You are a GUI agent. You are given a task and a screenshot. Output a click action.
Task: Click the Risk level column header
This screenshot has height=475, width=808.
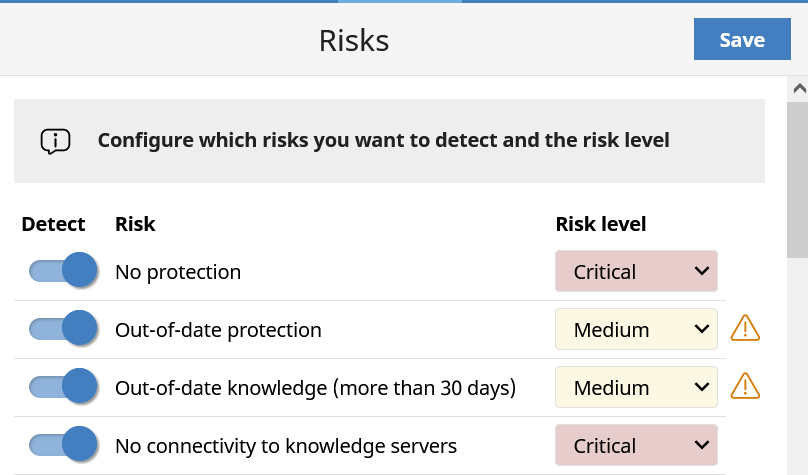click(601, 224)
